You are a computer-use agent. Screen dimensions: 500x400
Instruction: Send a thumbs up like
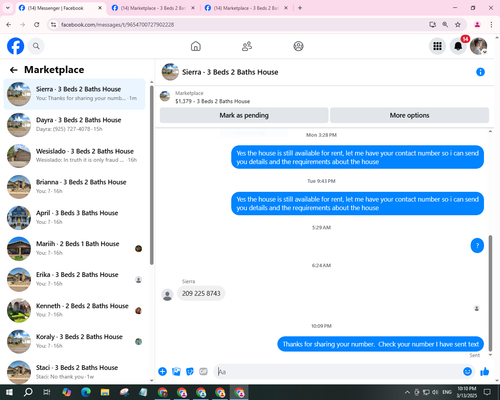(x=485, y=371)
